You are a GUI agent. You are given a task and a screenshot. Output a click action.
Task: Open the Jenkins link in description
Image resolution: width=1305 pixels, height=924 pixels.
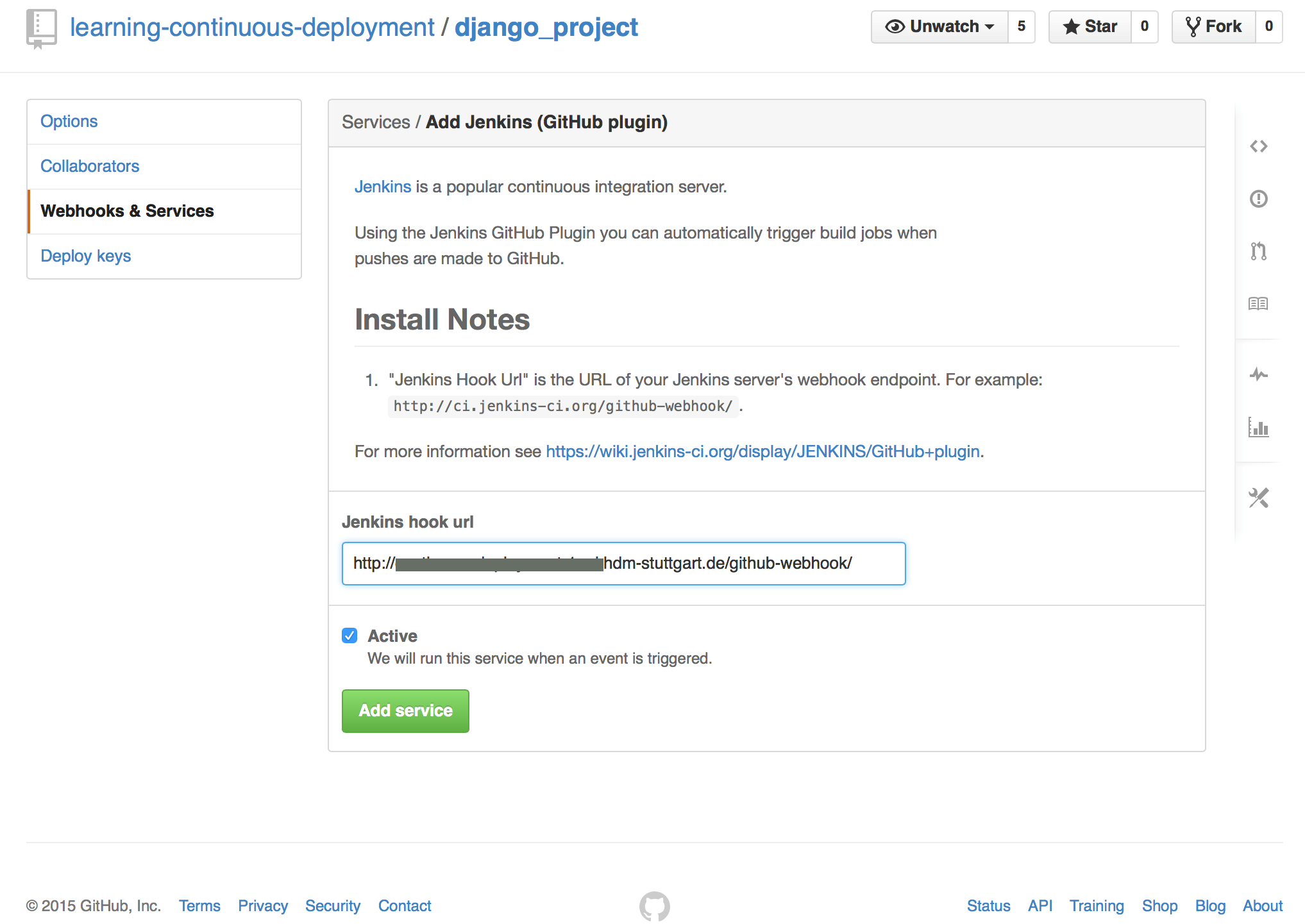coord(383,187)
